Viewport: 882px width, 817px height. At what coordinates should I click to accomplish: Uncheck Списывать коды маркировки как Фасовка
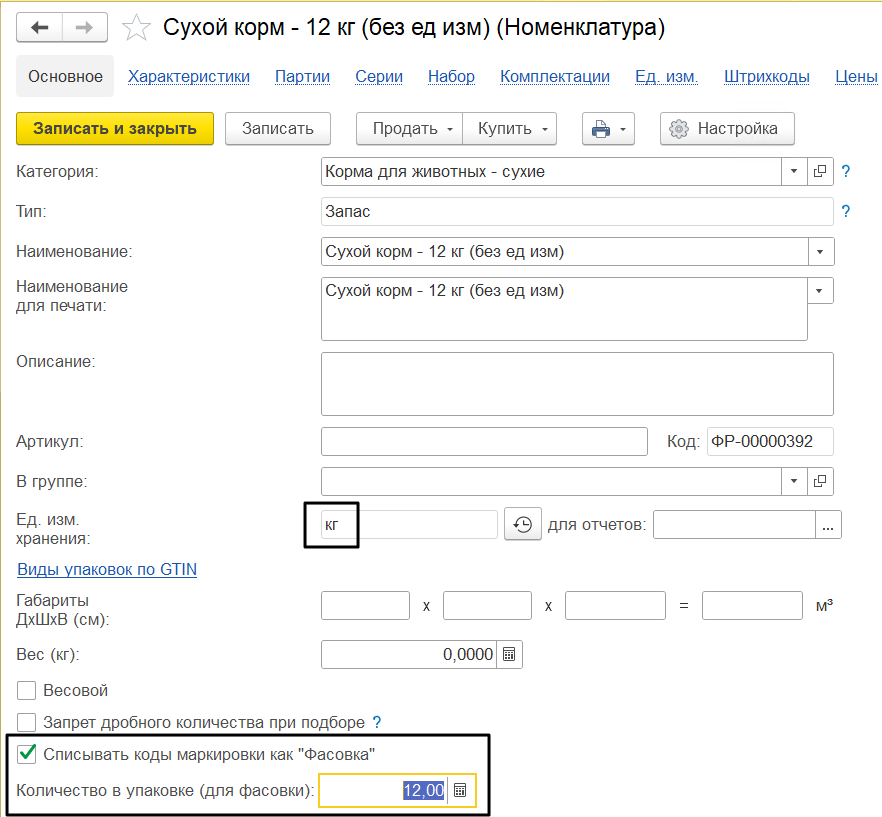coord(27,754)
